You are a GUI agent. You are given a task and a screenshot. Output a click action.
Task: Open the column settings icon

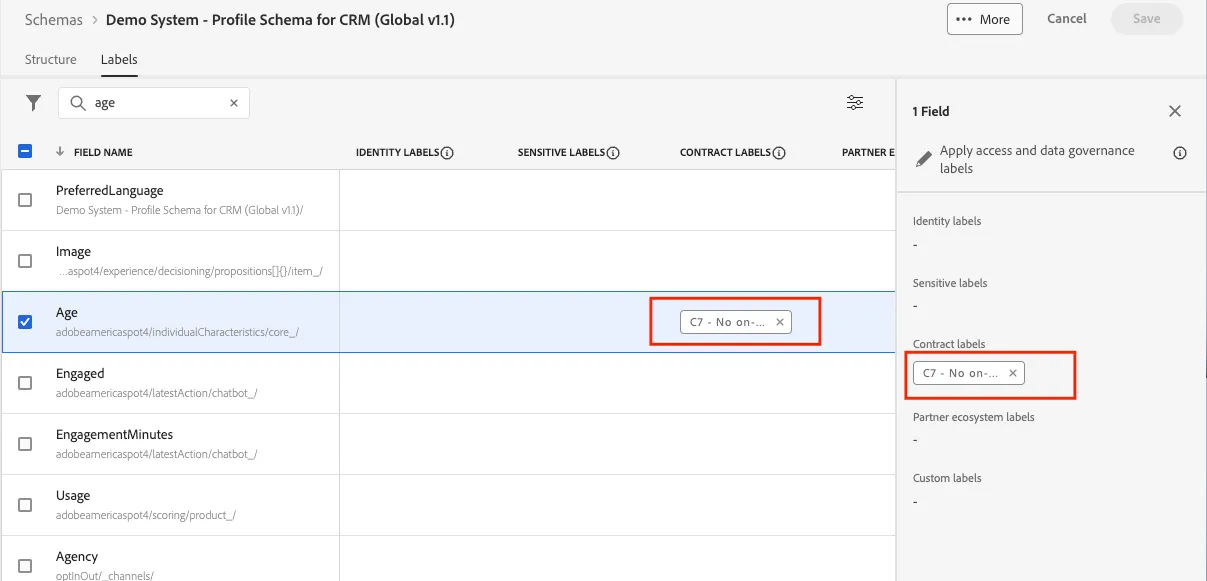855,102
